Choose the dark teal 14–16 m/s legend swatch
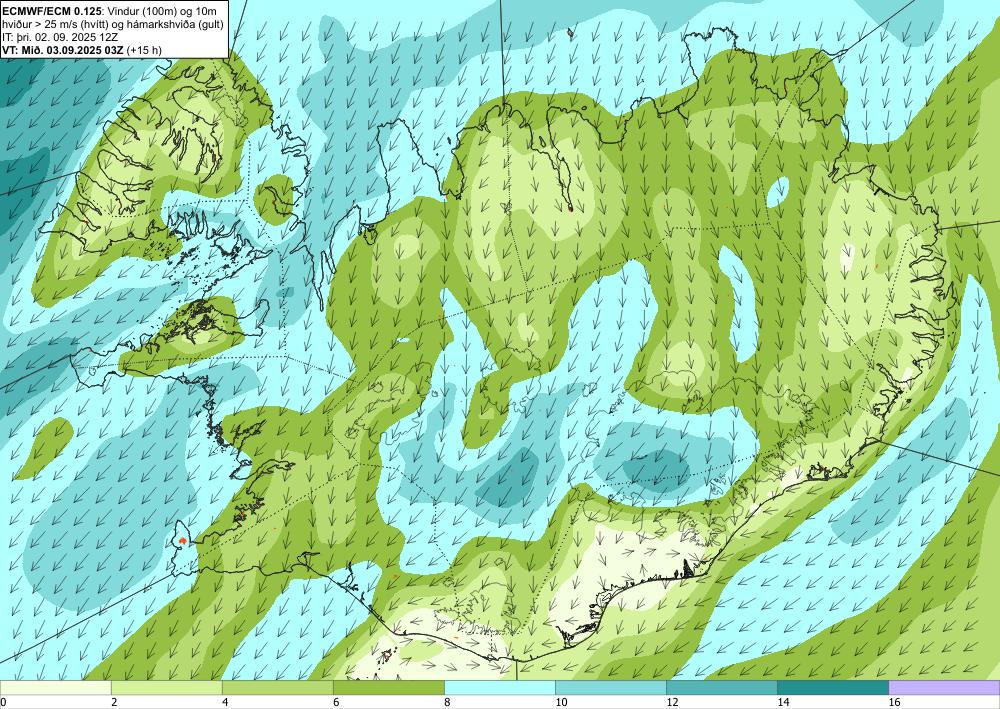The image size is (1000, 709). (833, 687)
